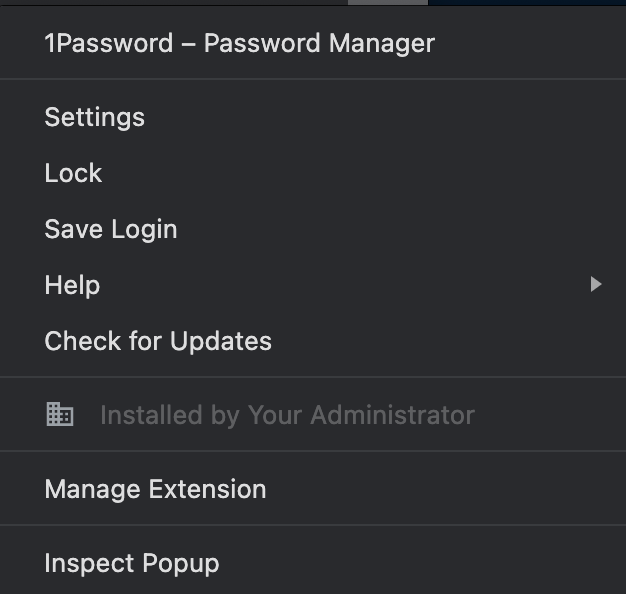Select Check for Updates
Screen dimensions: 626x594
(x=313, y=341)
